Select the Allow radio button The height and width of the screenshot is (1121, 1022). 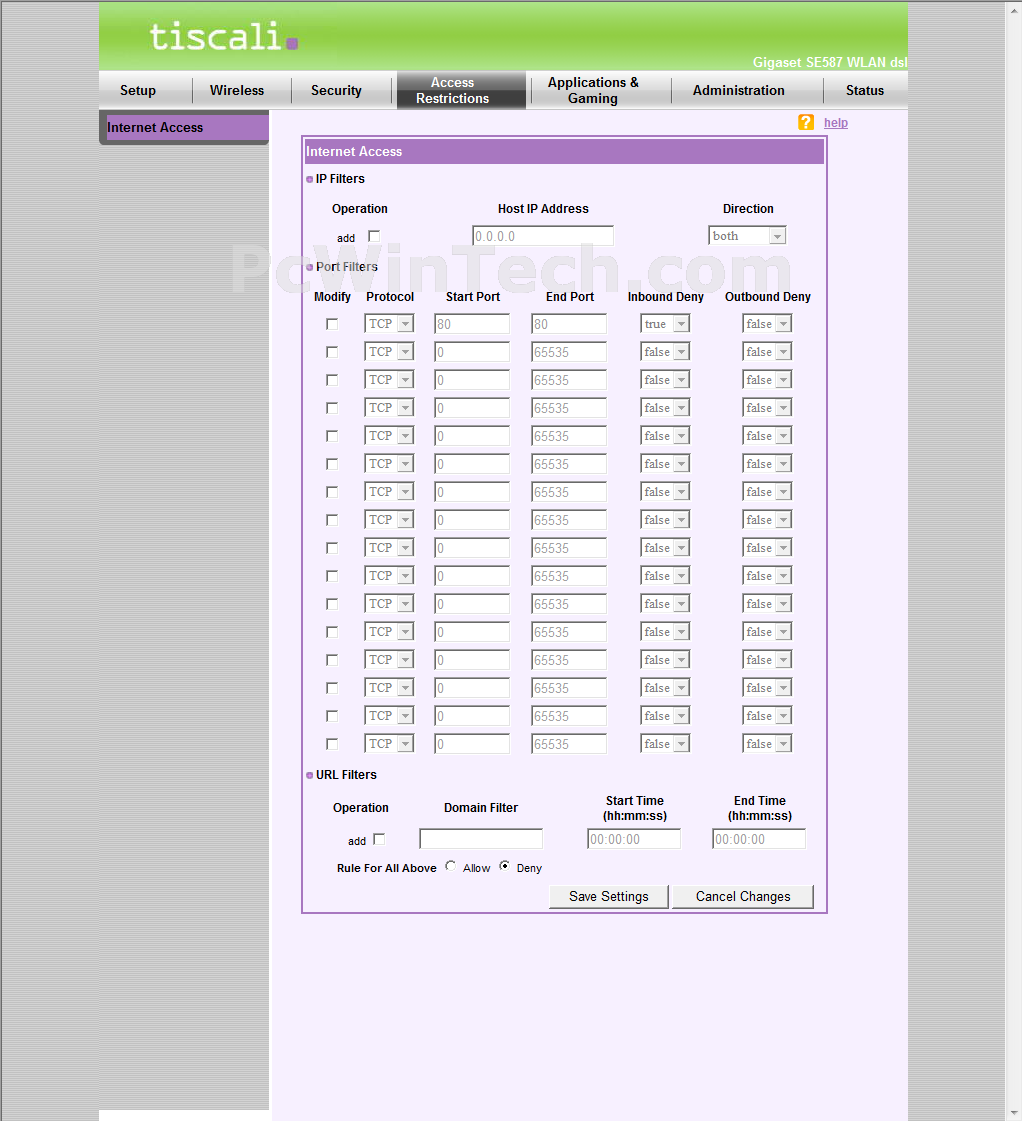(x=450, y=866)
